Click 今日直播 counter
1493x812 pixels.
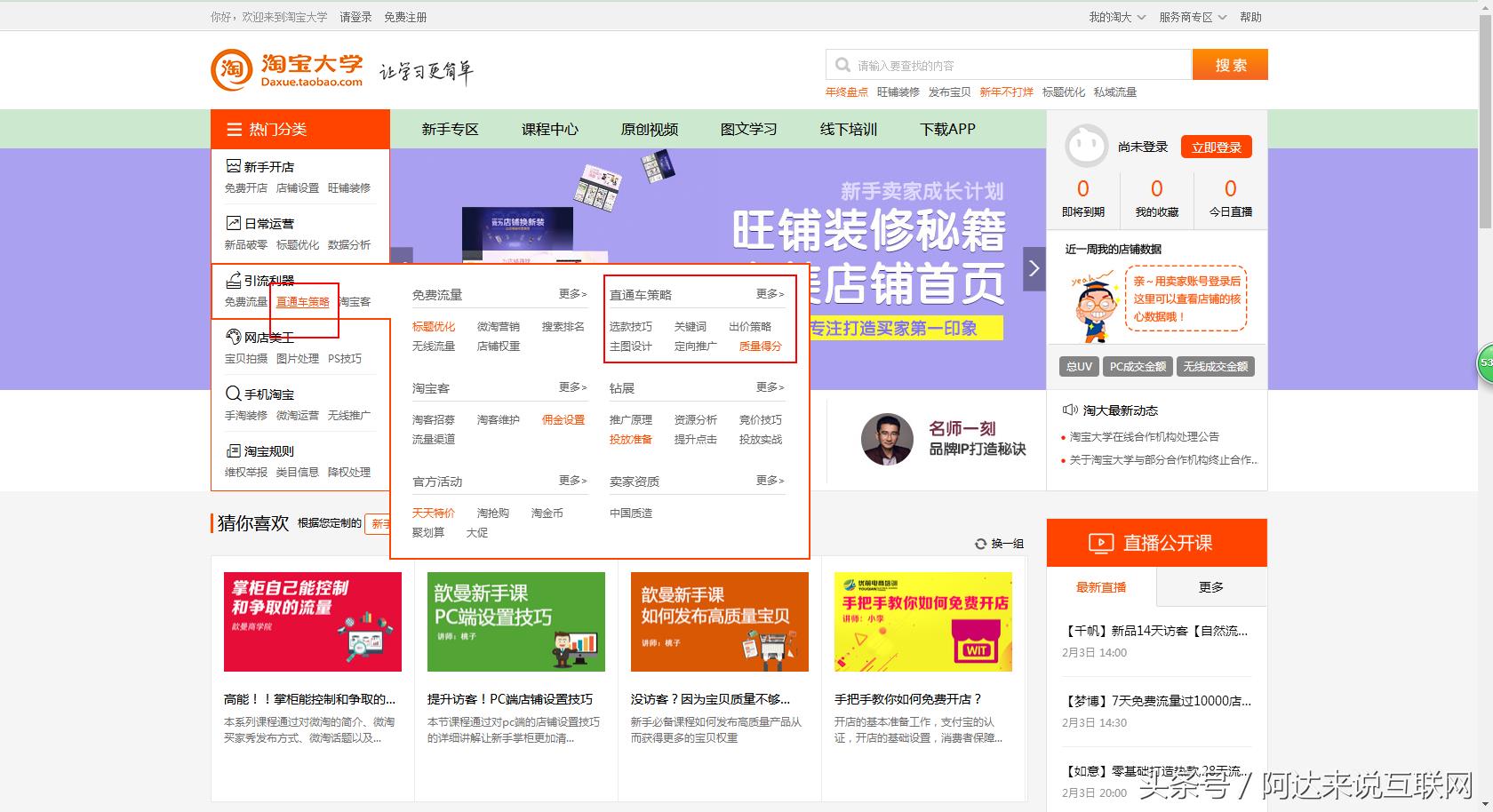click(x=1231, y=198)
